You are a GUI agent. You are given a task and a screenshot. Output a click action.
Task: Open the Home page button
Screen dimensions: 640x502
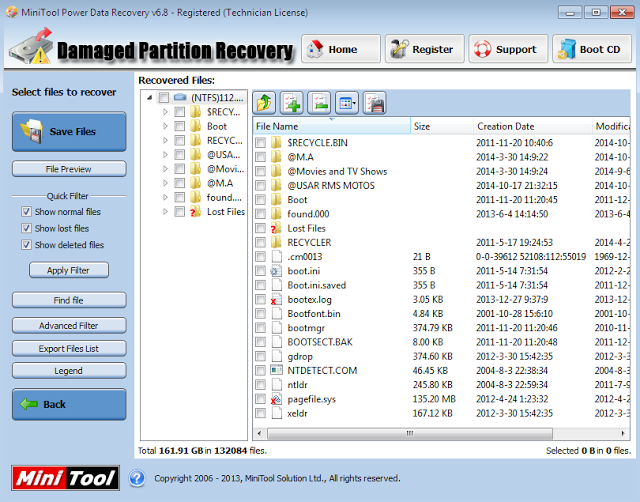(341, 49)
